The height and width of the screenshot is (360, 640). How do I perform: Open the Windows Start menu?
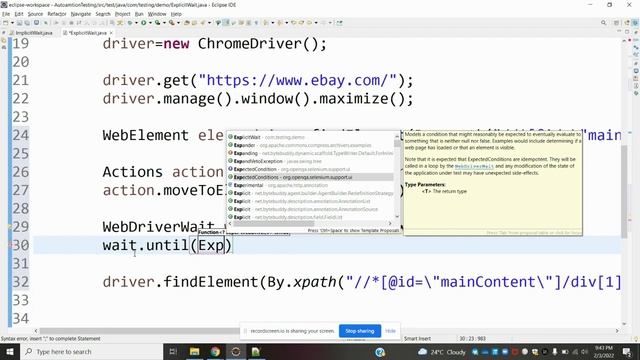point(9,351)
